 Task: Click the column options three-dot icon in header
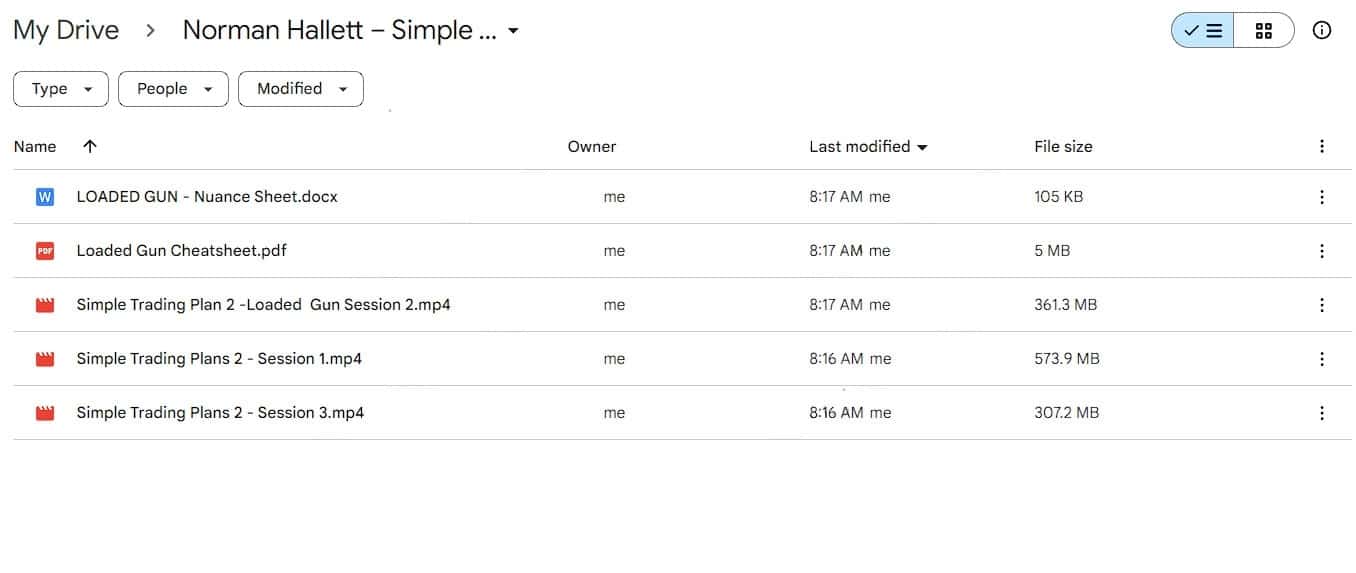[1322, 146]
